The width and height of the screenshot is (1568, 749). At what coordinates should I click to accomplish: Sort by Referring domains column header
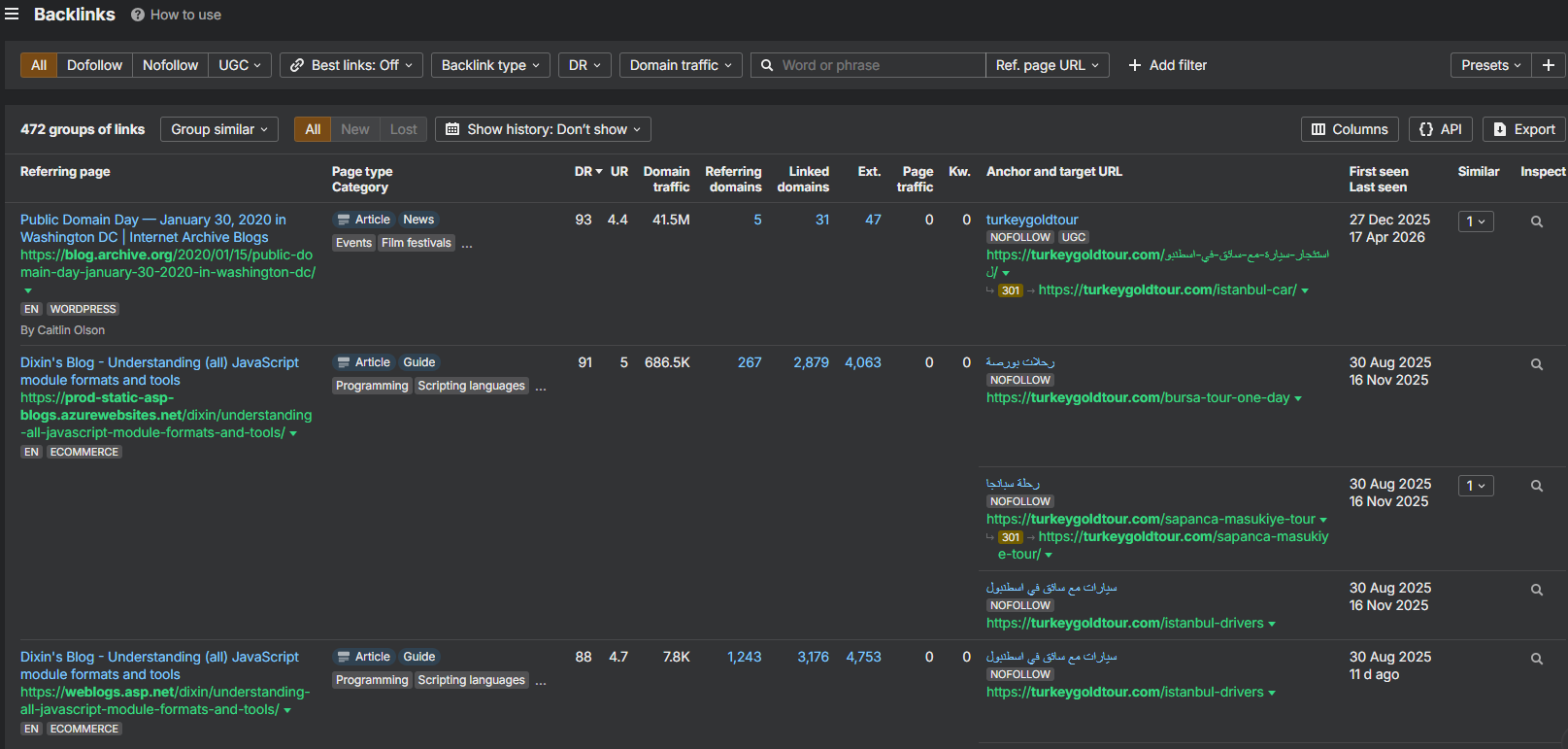pyautogui.click(x=733, y=179)
